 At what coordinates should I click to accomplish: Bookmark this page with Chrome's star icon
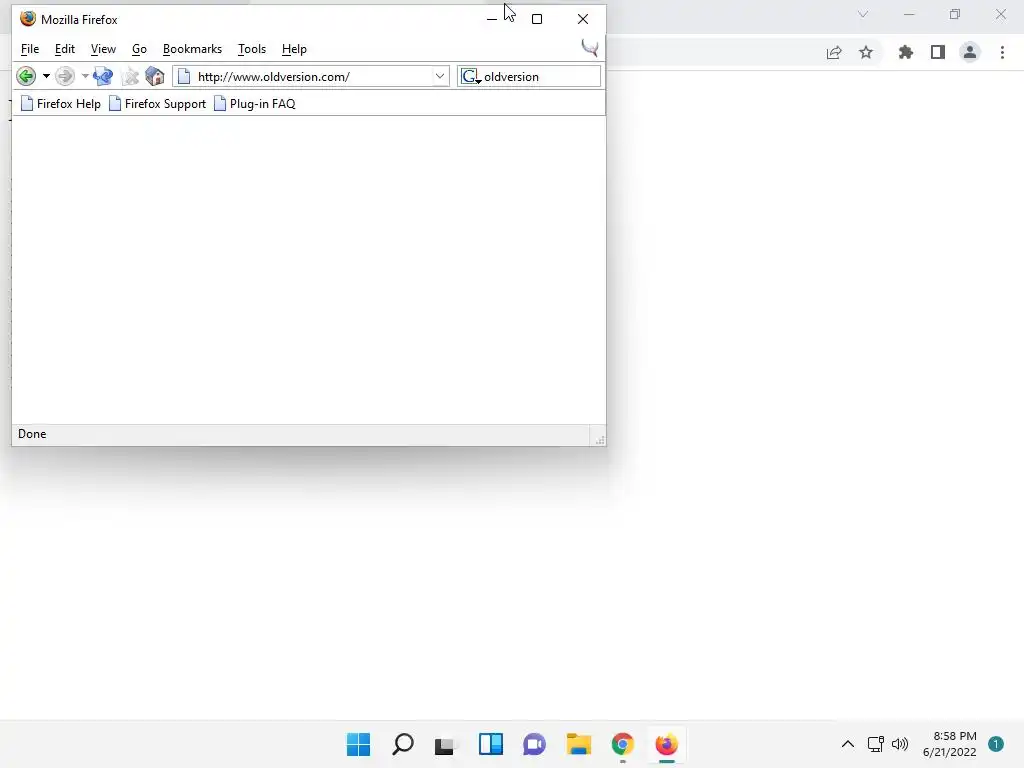866,52
